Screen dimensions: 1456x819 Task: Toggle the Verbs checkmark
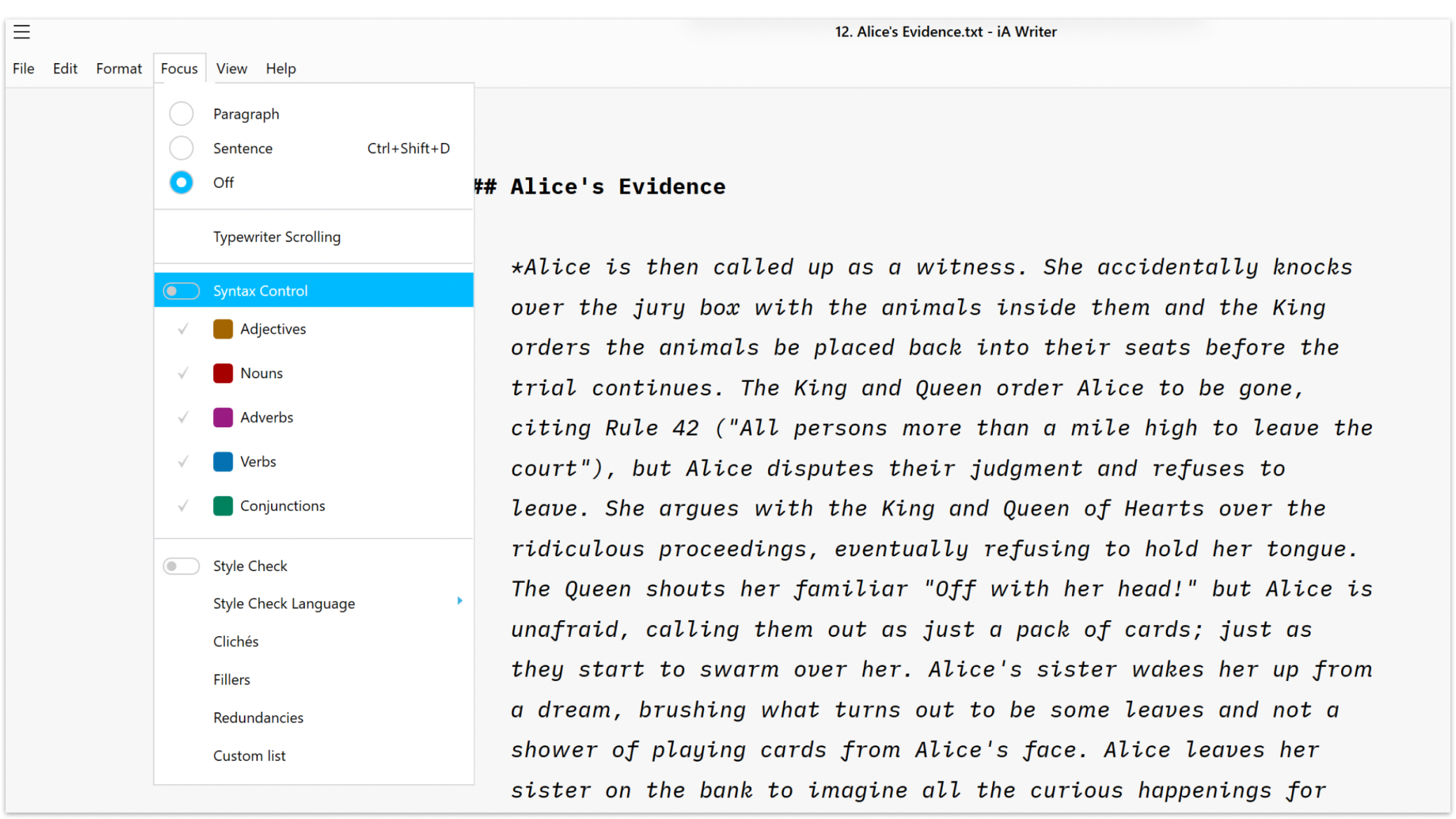pyautogui.click(x=183, y=461)
